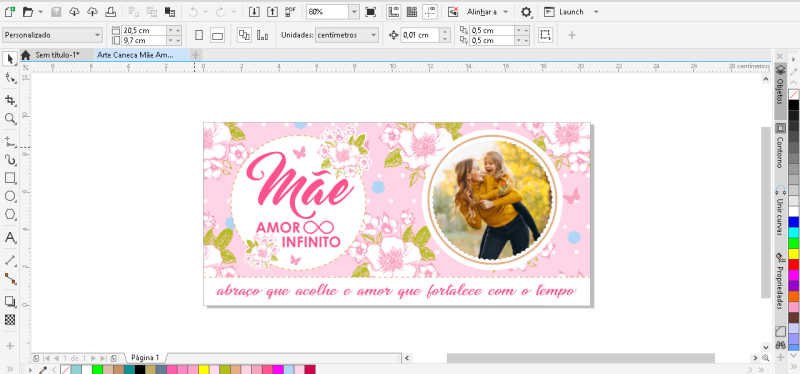Add a new document tab
Image resolution: width=800 pixels, height=374 pixels.
195,55
